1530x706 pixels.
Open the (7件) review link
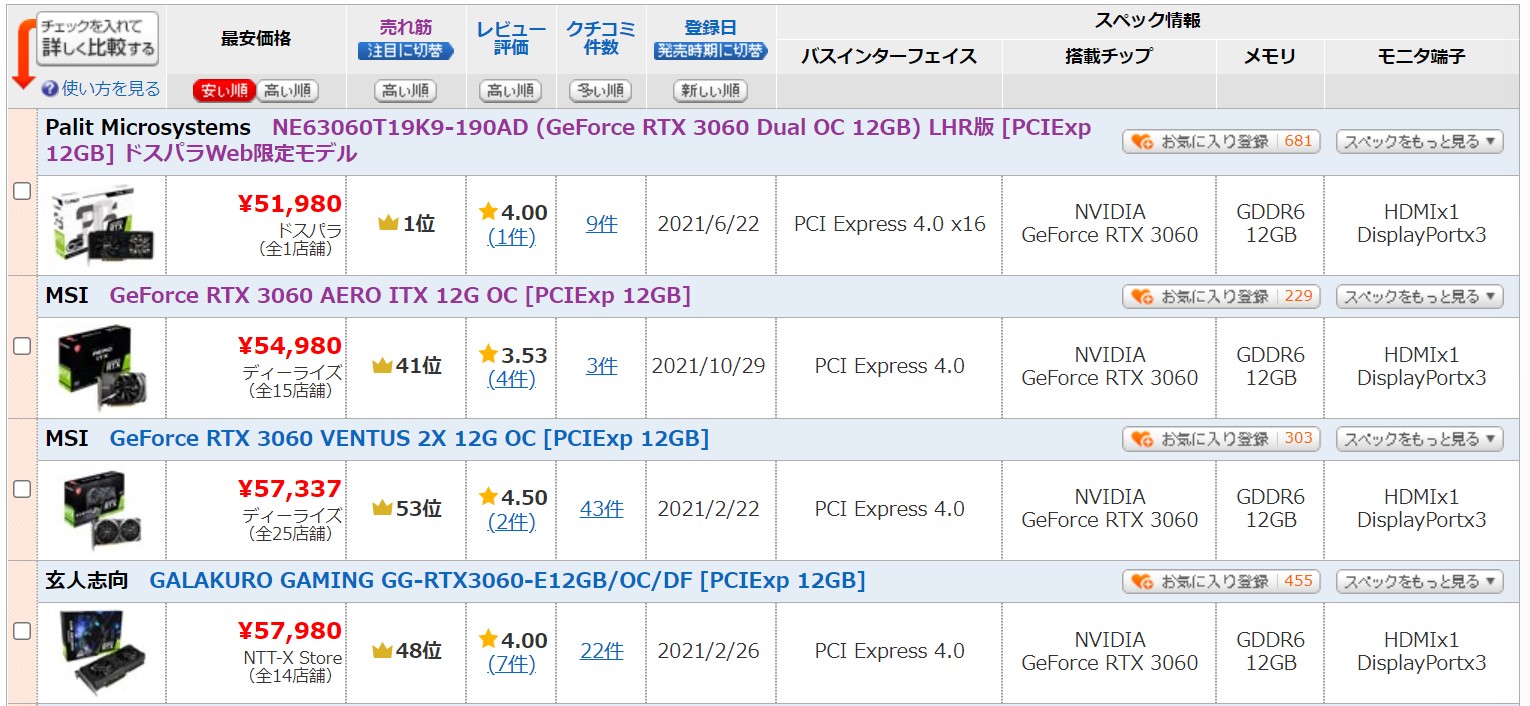point(512,664)
